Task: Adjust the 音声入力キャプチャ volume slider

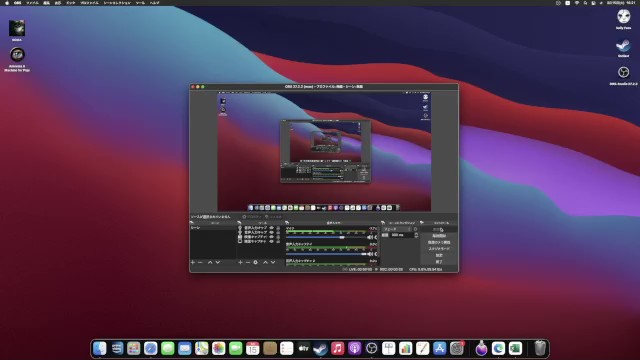Action: (x=363, y=254)
